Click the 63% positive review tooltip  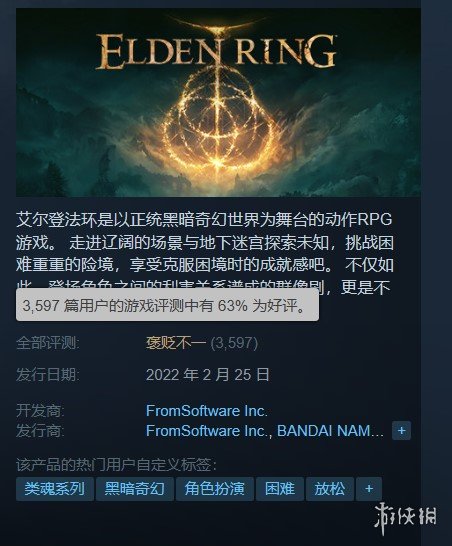coord(167,305)
